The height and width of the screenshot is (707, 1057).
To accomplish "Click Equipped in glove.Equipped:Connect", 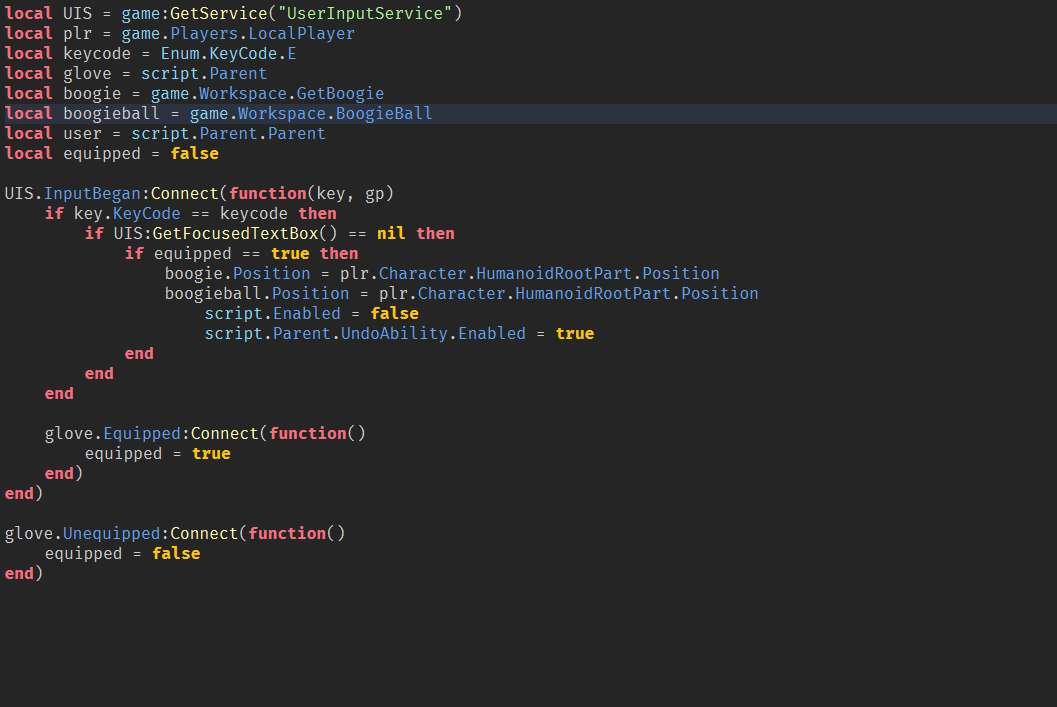I will [142, 434].
